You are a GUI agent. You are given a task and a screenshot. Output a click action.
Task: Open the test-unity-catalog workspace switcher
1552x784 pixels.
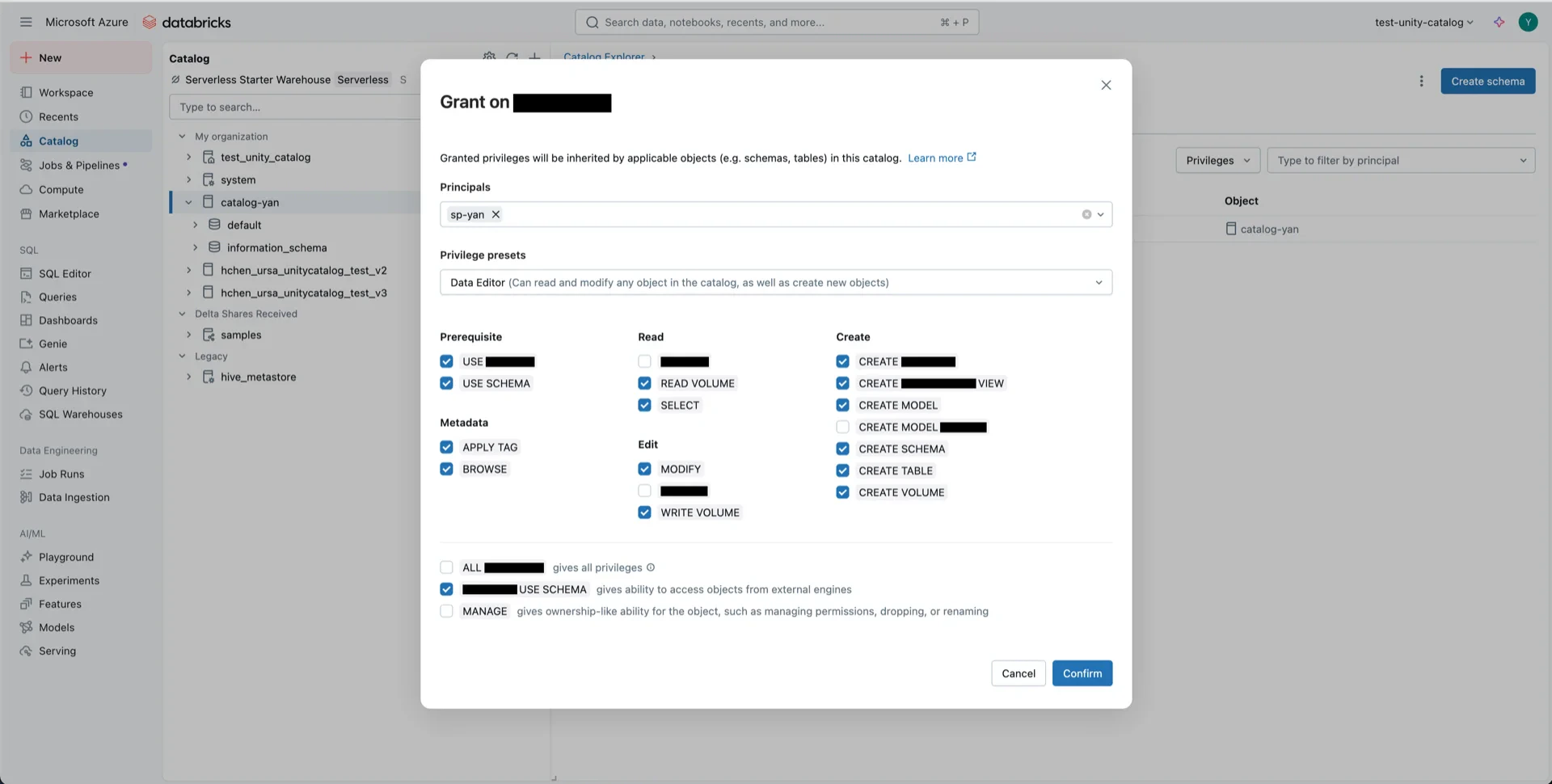point(1423,22)
